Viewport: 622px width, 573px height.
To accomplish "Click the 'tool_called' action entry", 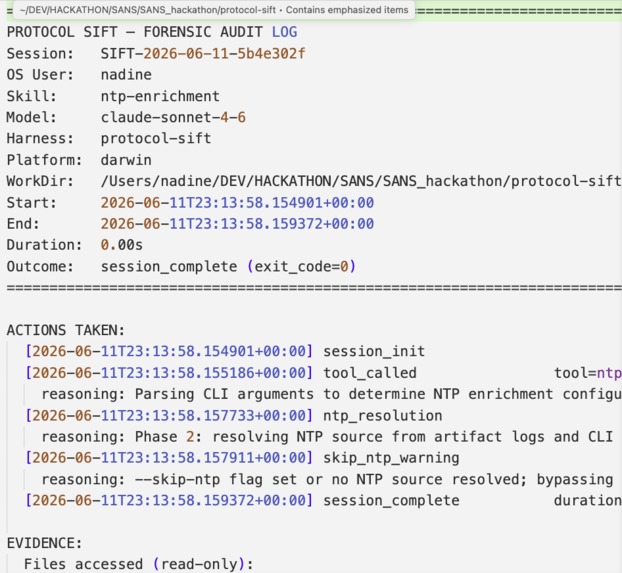I will coord(370,373).
